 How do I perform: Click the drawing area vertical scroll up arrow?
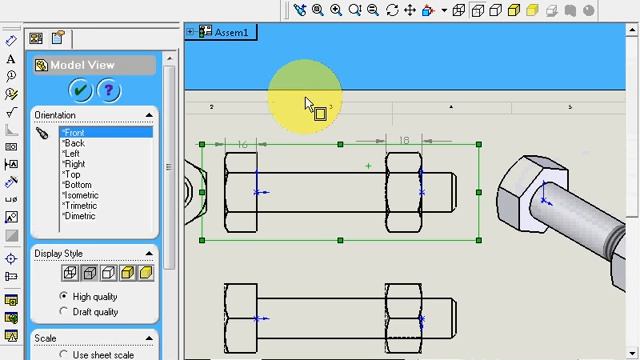pos(632,30)
